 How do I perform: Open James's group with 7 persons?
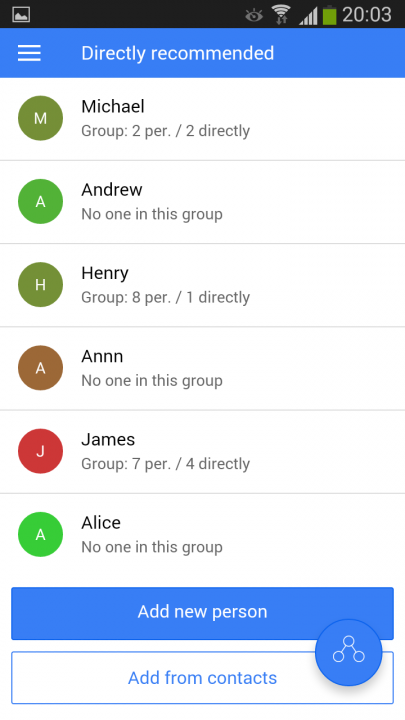tap(202, 452)
